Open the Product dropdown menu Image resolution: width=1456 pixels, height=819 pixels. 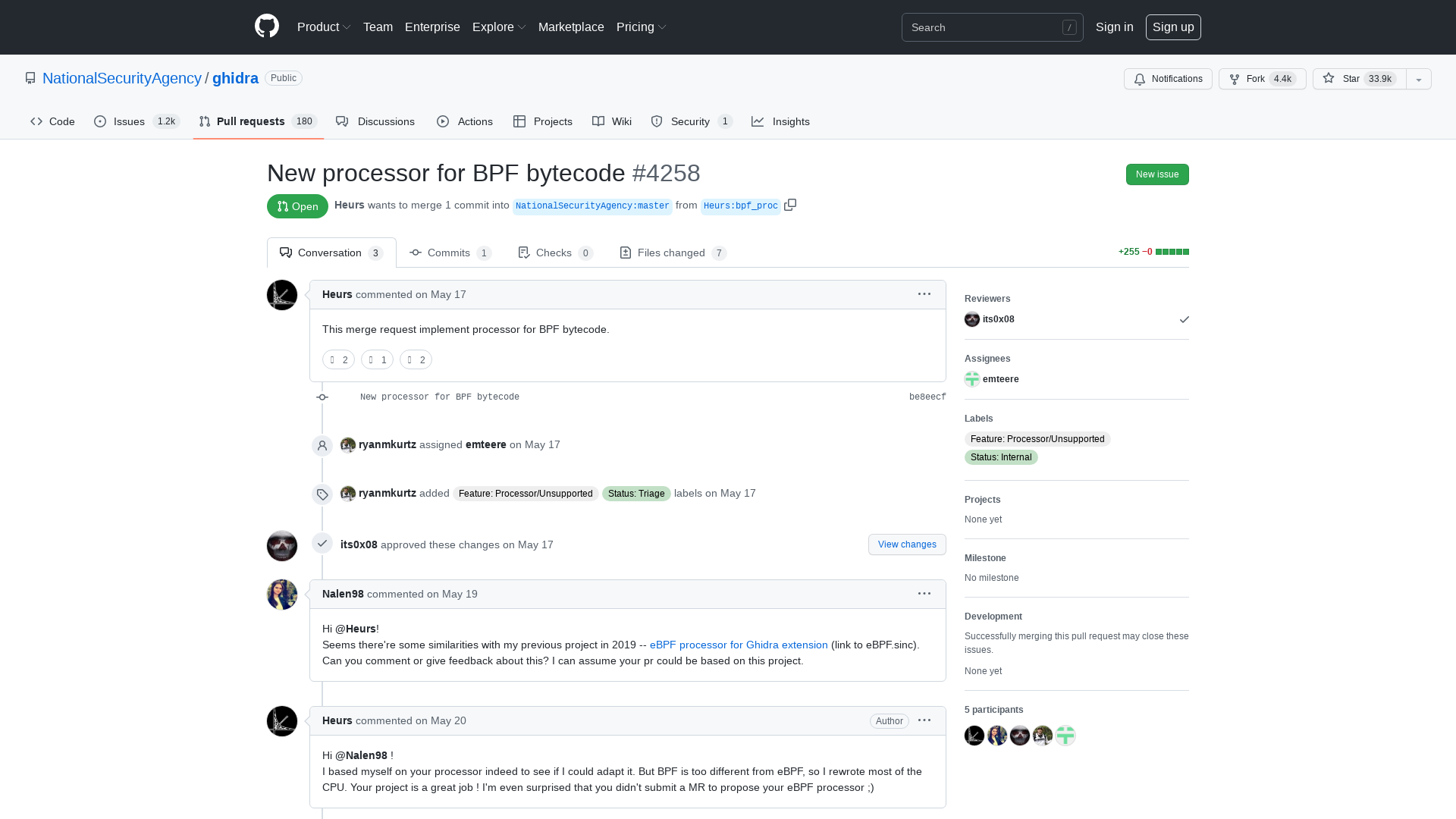(324, 27)
